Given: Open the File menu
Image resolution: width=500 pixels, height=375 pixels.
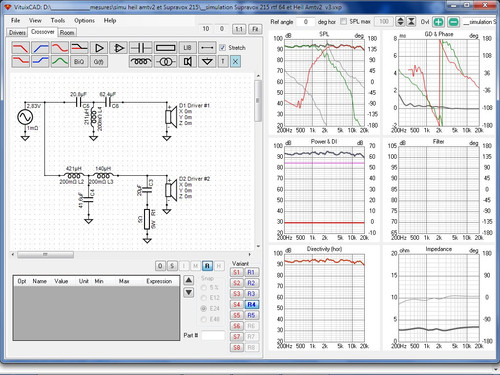Looking at the screenshot, I should click(x=16, y=20).
